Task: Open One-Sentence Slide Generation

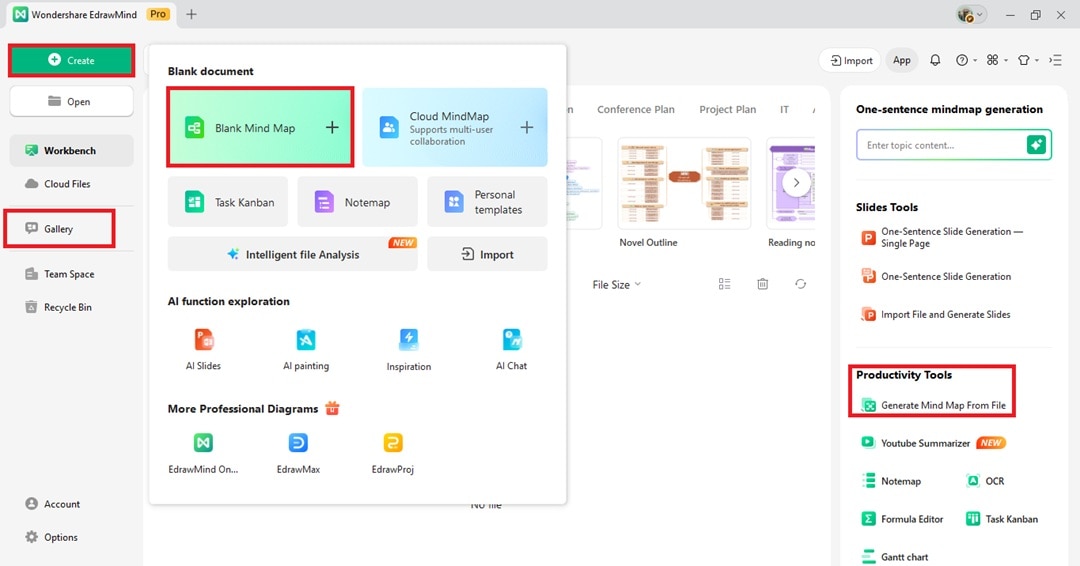Action: (937, 276)
